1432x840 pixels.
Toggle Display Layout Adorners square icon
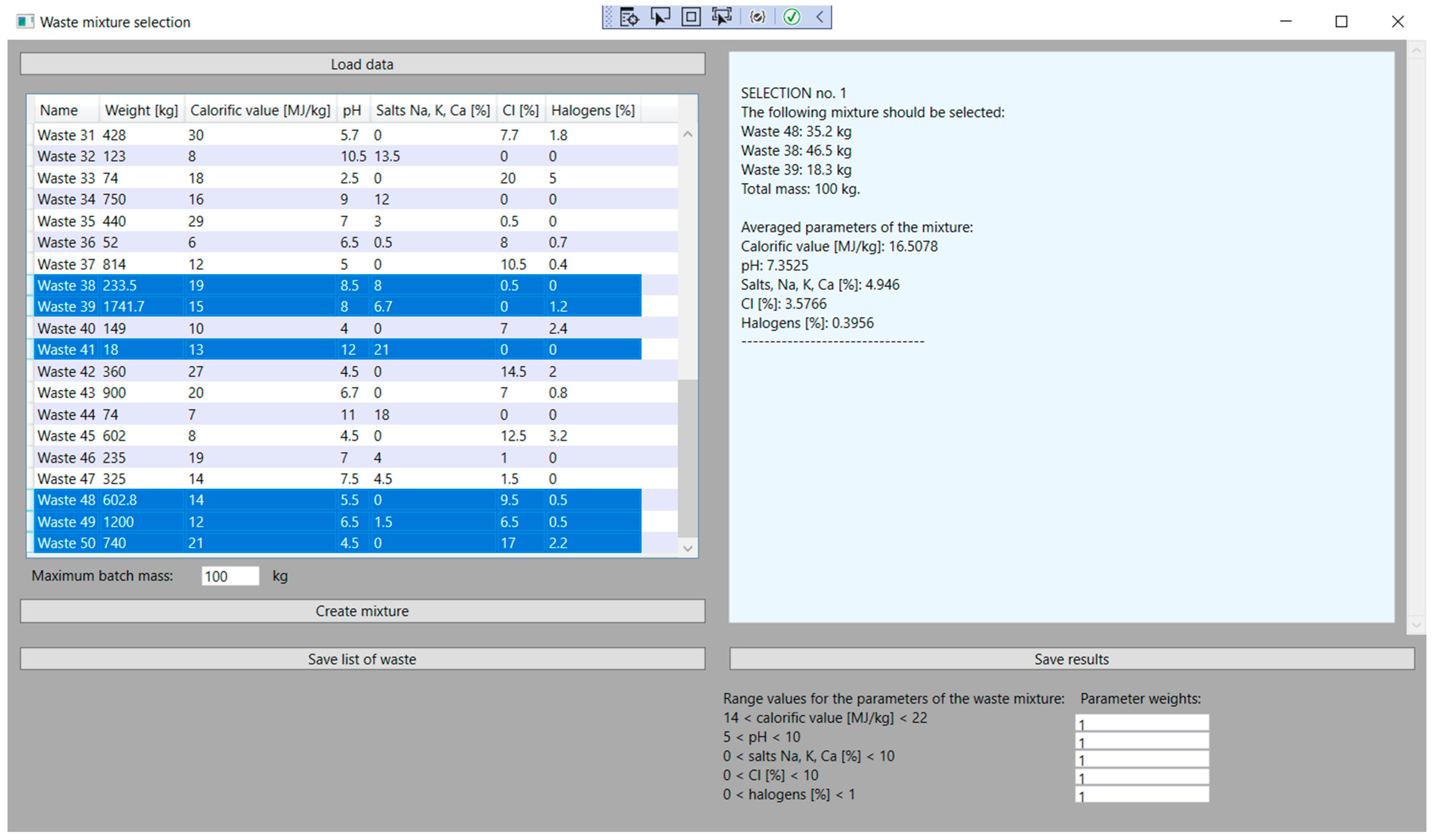click(x=690, y=17)
